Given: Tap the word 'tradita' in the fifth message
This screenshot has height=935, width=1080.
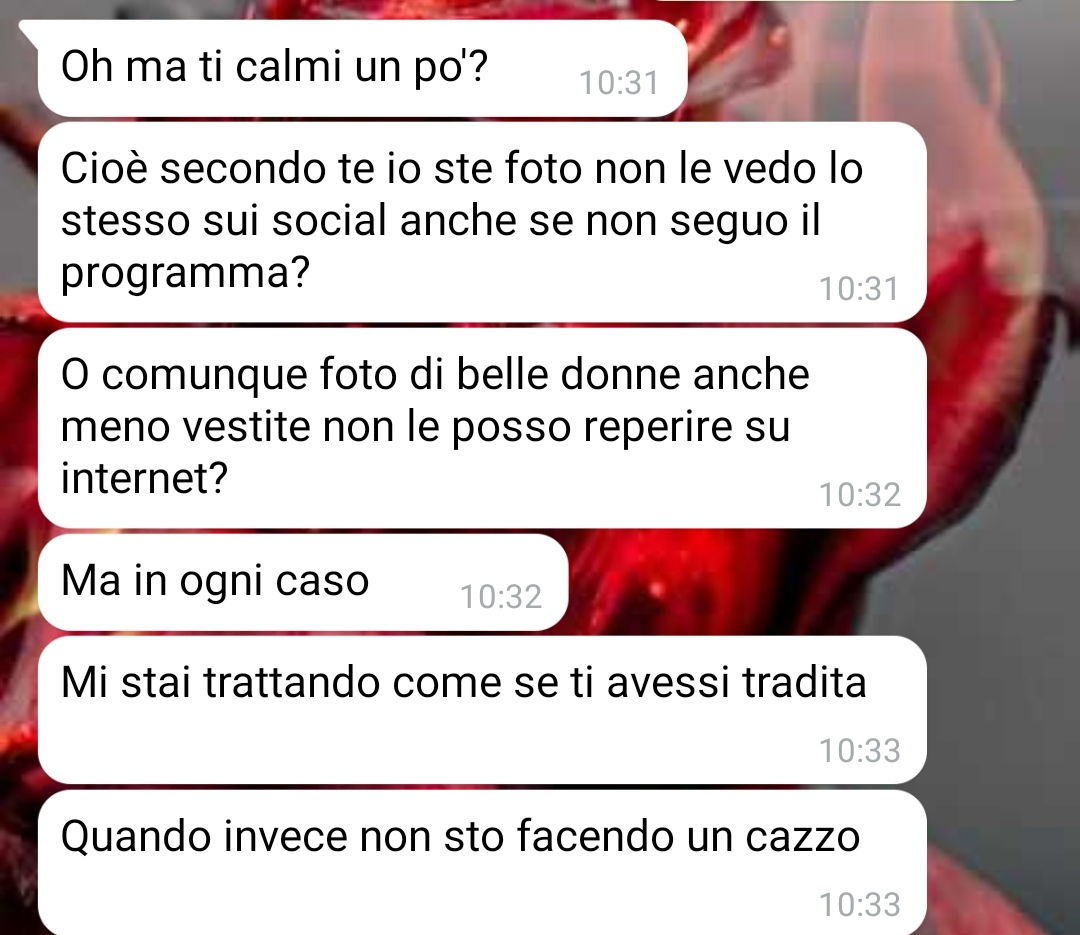Looking at the screenshot, I should [804, 683].
